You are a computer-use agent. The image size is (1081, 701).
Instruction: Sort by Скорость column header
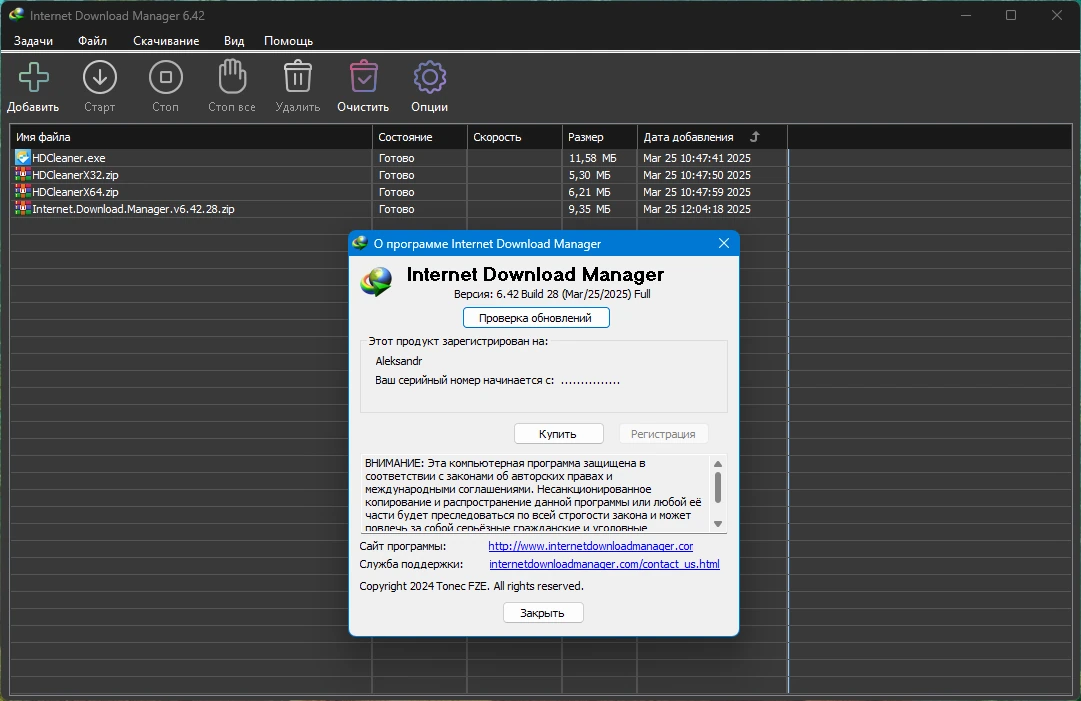pyautogui.click(x=515, y=136)
